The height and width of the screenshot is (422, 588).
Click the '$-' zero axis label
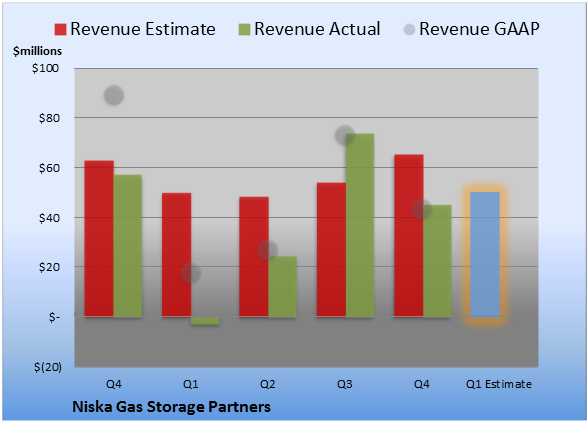pyautogui.click(x=54, y=317)
